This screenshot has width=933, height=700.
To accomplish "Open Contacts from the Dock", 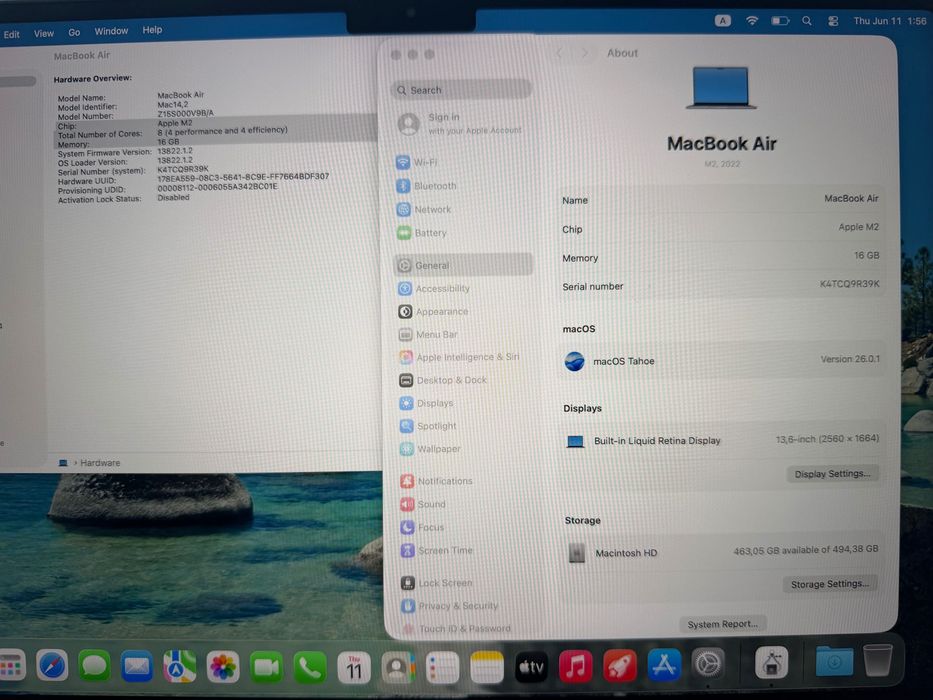I will pyautogui.click(x=397, y=668).
